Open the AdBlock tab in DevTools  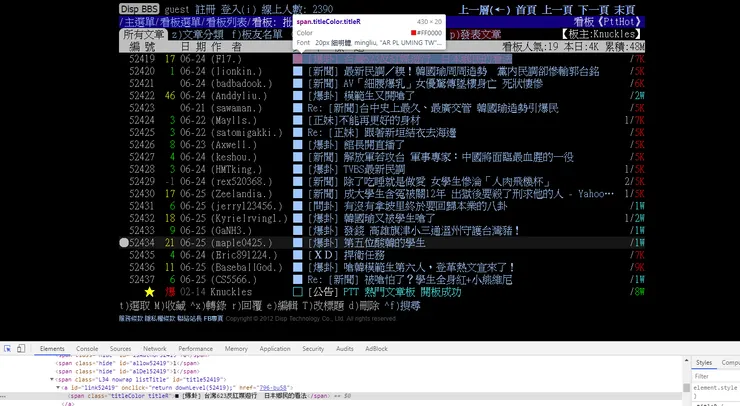(376, 349)
